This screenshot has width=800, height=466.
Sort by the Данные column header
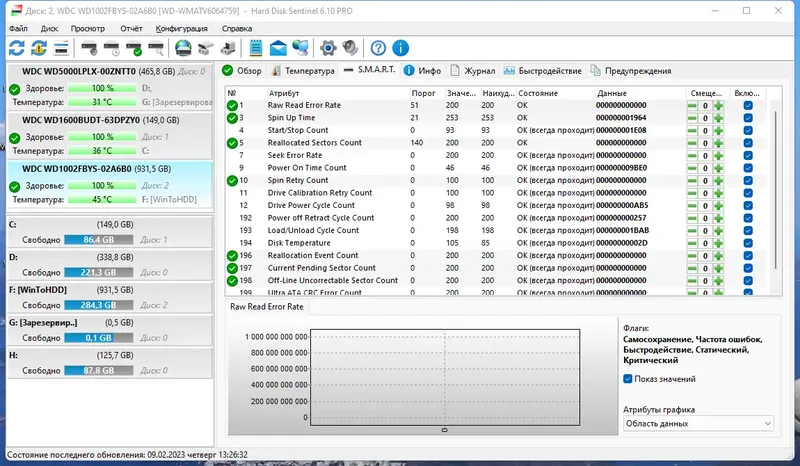640,93
